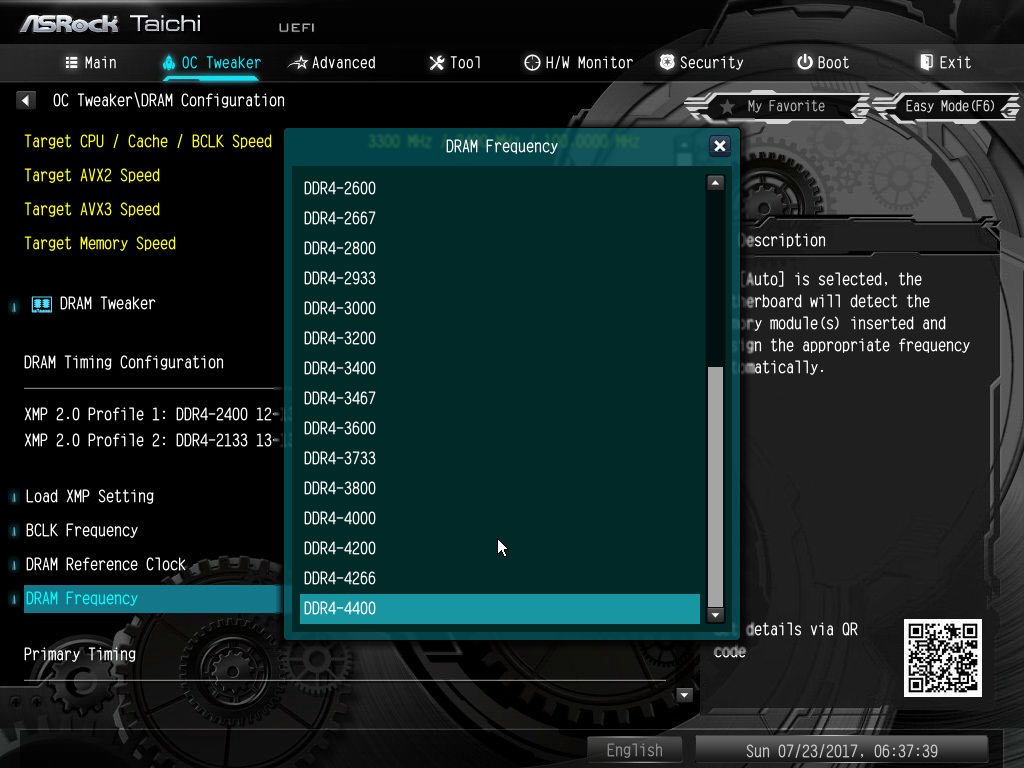
Task: Click the OC Tweaker rocket icon
Action: click(168, 63)
